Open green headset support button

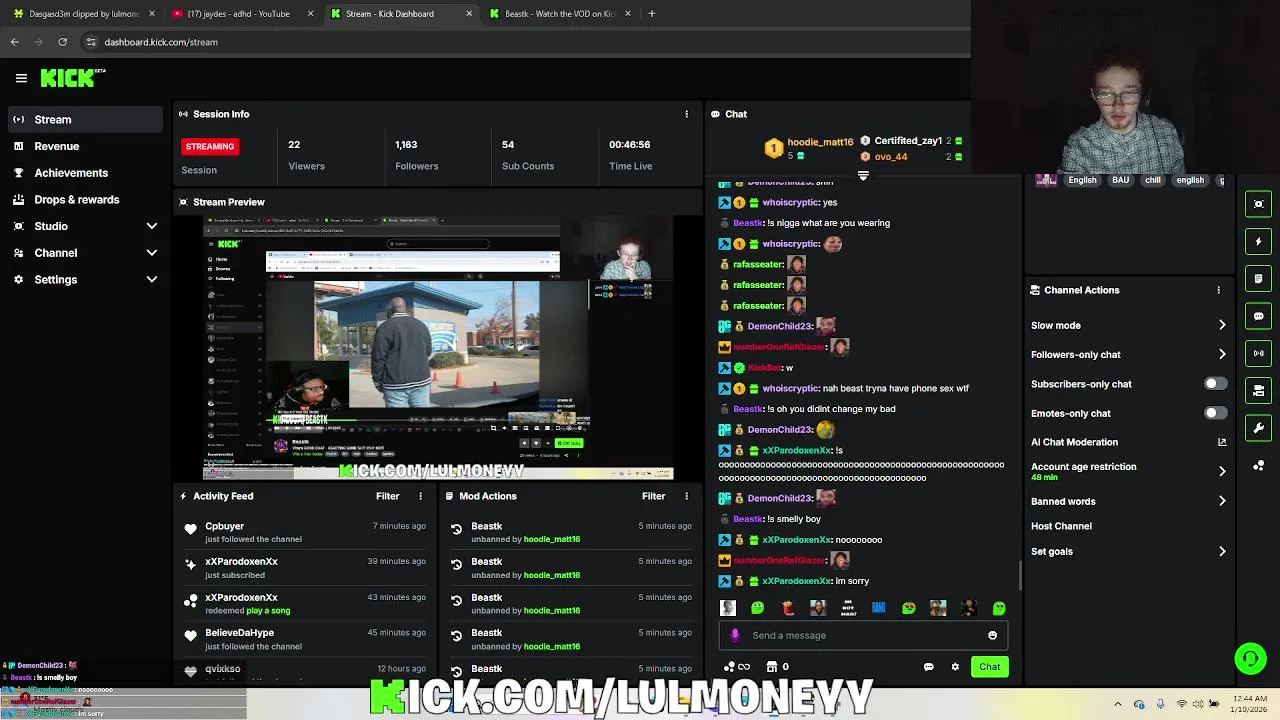(x=1250, y=658)
